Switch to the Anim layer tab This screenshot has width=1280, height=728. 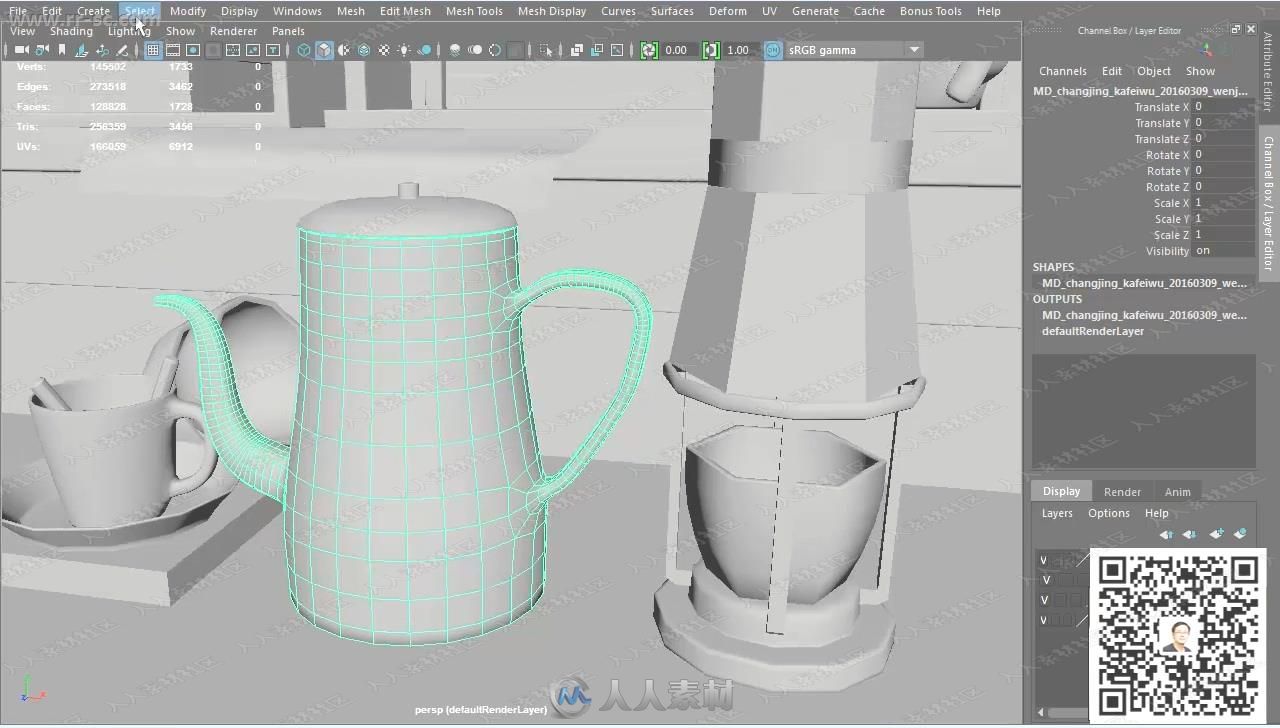pos(1178,491)
